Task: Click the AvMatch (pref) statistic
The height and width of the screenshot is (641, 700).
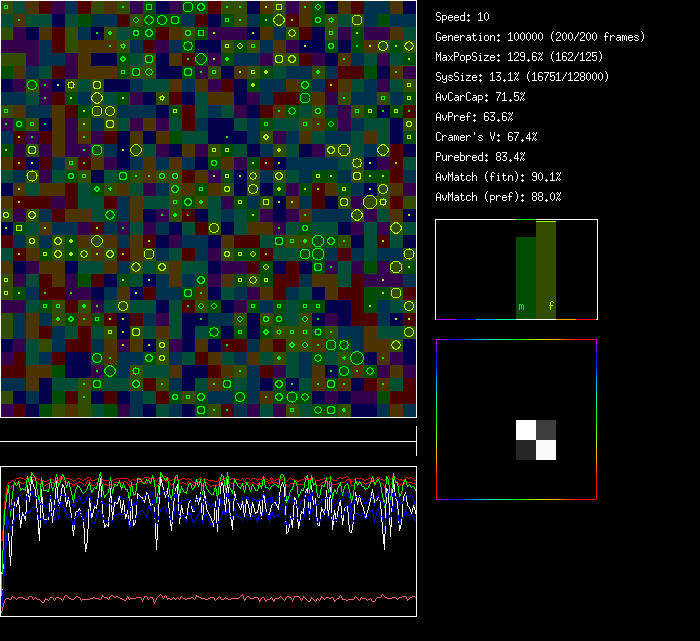Action: 498,197
